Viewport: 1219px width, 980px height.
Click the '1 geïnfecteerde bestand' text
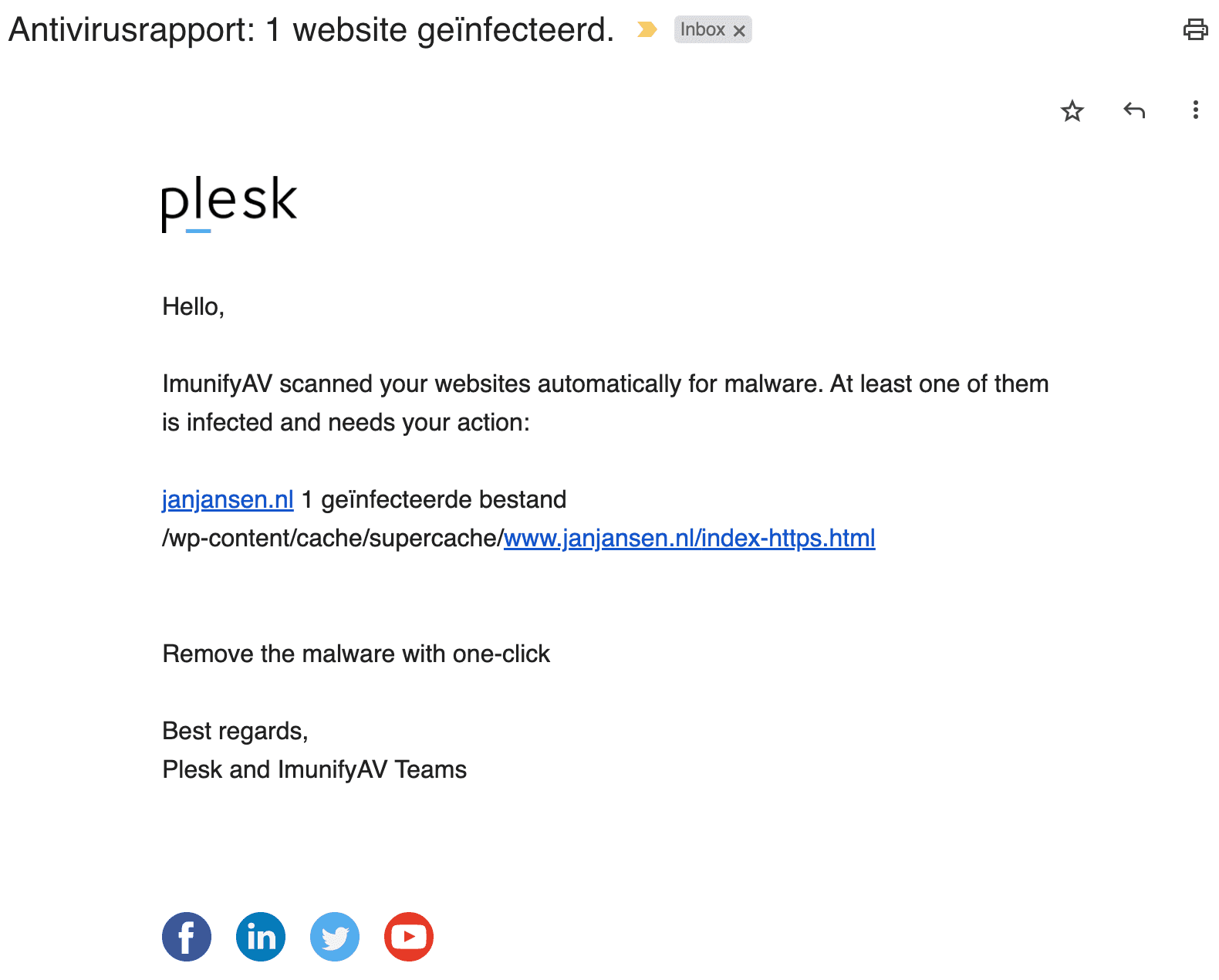pos(434,499)
